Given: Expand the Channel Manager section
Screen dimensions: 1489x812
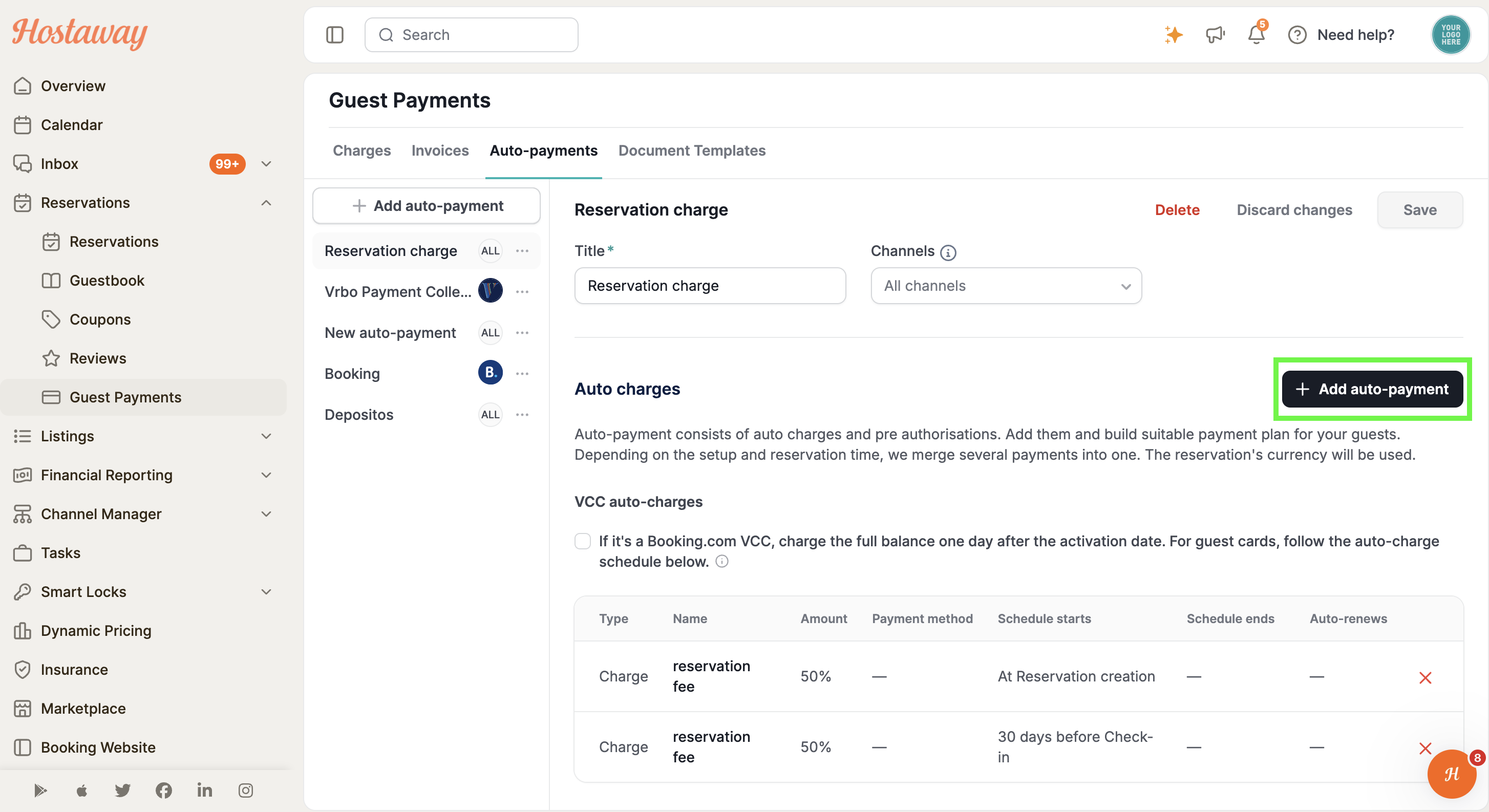Looking at the screenshot, I should pyautogui.click(x=266, y=514).
